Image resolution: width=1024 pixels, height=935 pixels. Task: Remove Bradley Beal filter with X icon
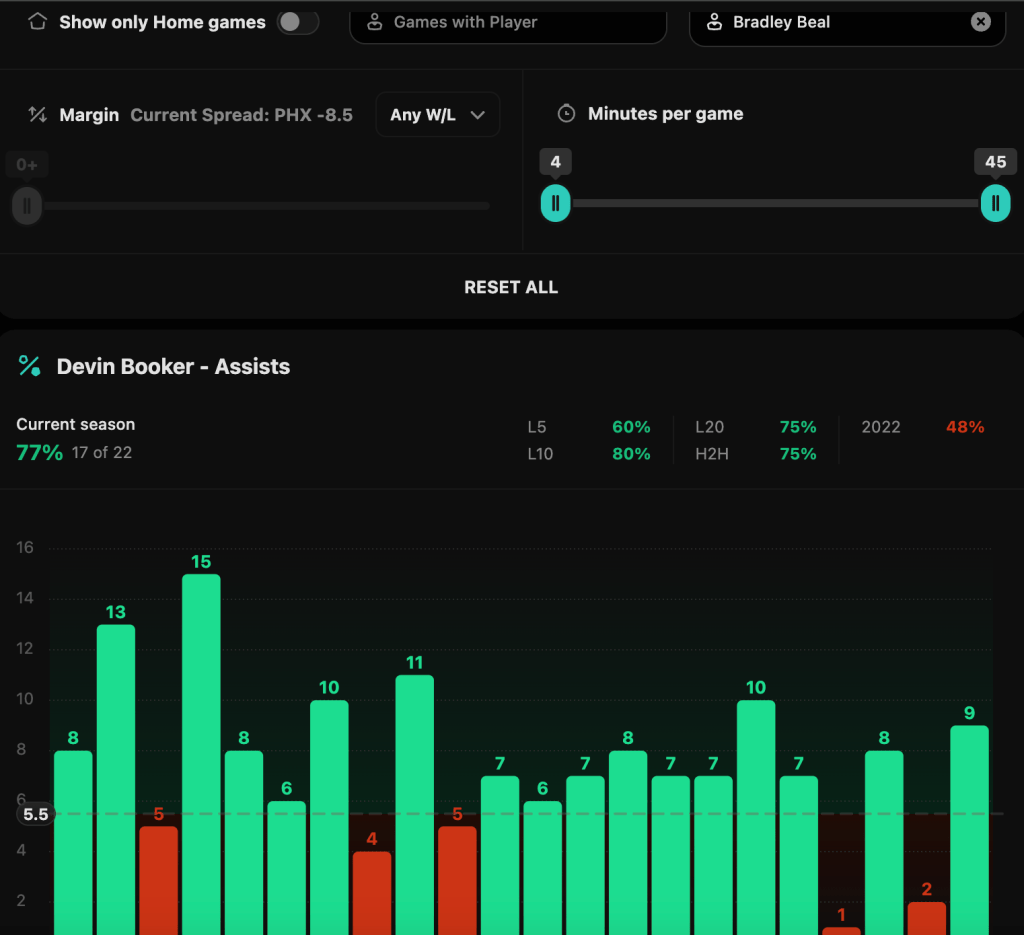(x=981, y=22)
